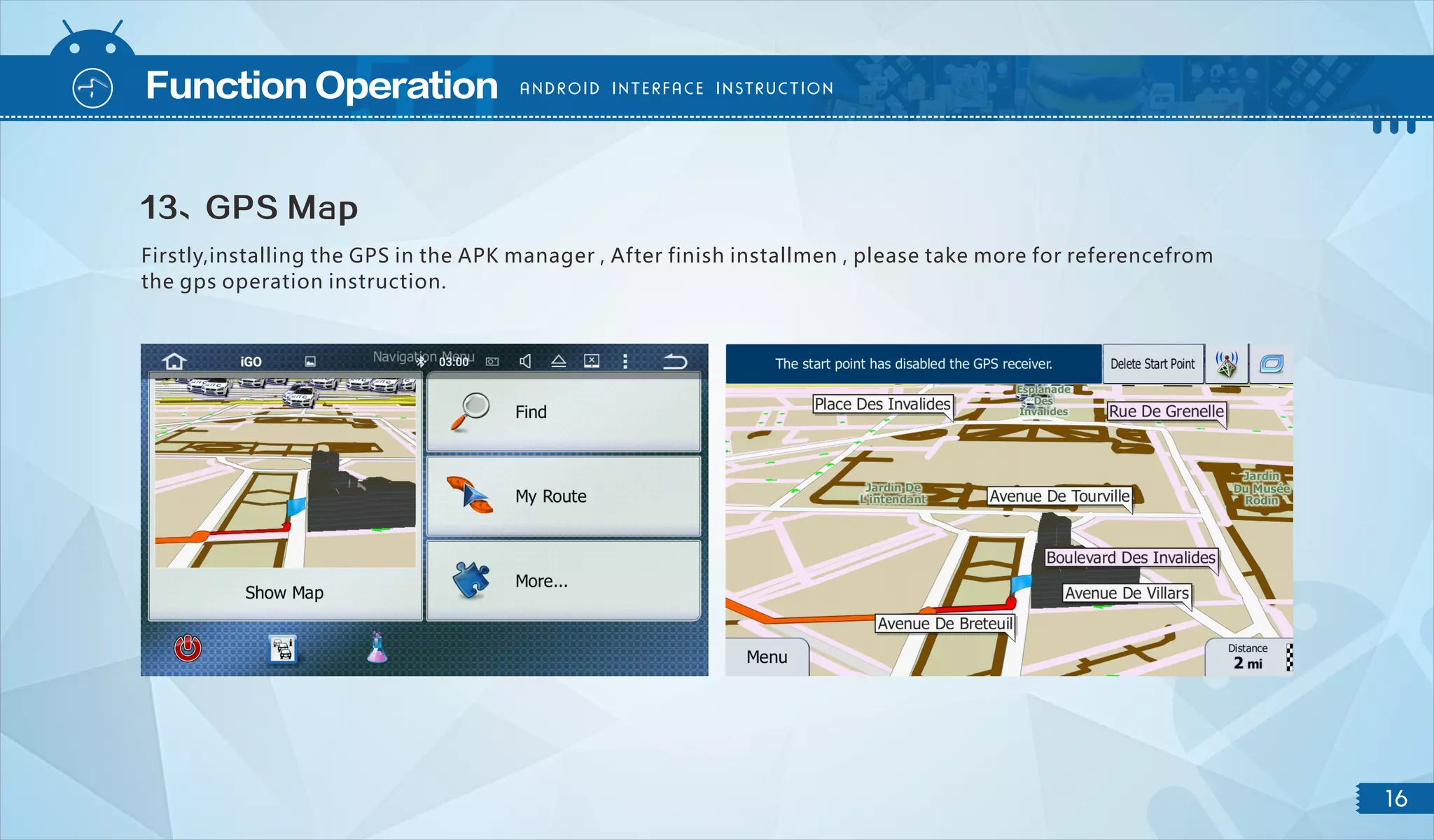Open the traffic info icon
This screenshot has width=1434, height=840.
point(283,649)
